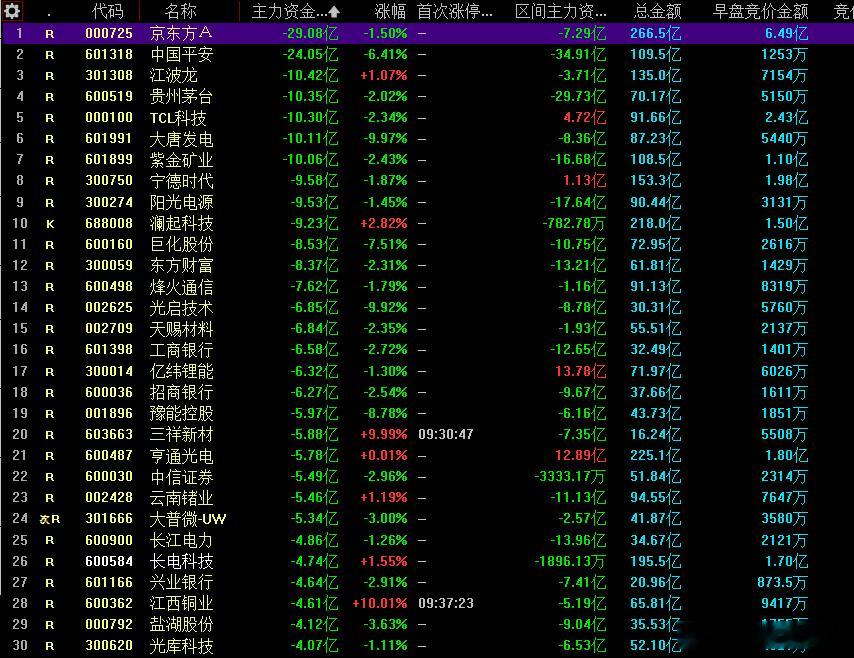The height and width of the screenshot is (658, 854).
Task: Select stock 阳光电源
Action: pyautogui.click(x=181, y=202)
